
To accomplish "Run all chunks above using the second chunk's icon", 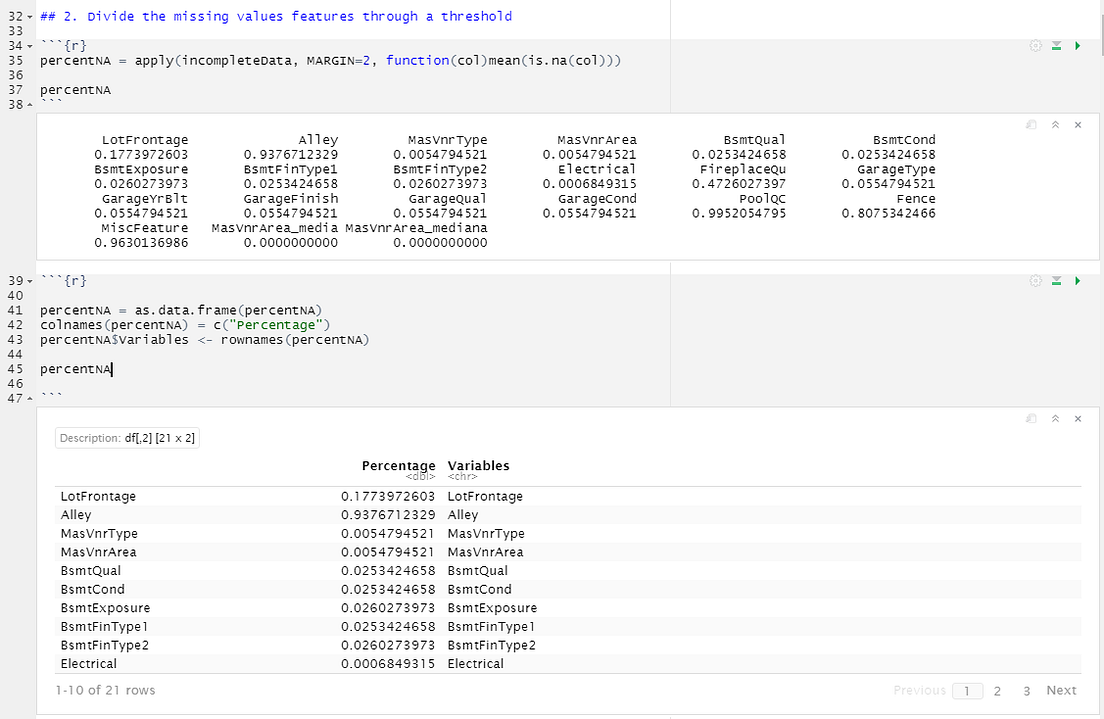I will [1057, 280].
